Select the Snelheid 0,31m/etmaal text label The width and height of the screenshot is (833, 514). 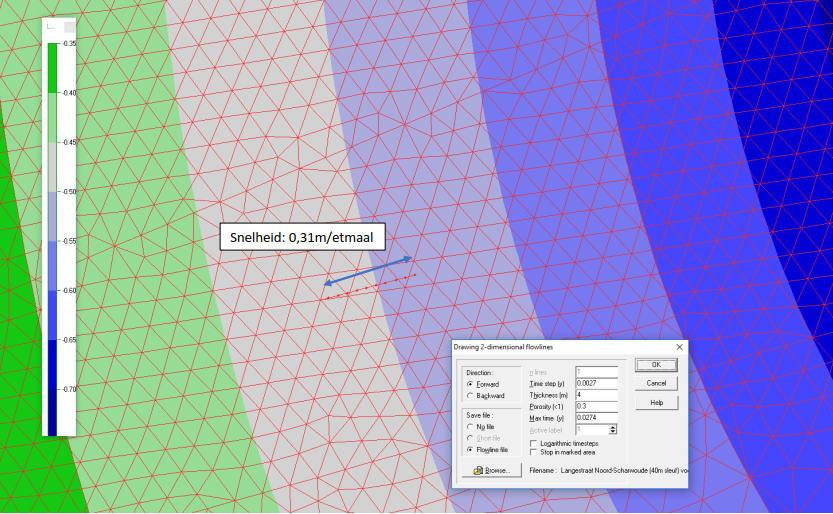coord(302,236)
